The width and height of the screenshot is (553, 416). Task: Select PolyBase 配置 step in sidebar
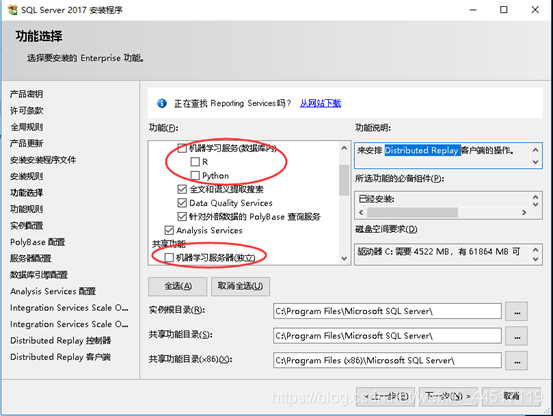(37, 242)
